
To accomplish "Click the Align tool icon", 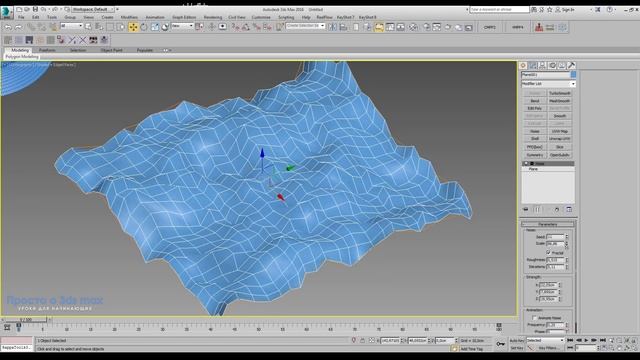I will pyautogui.click(x=343, y=27).
